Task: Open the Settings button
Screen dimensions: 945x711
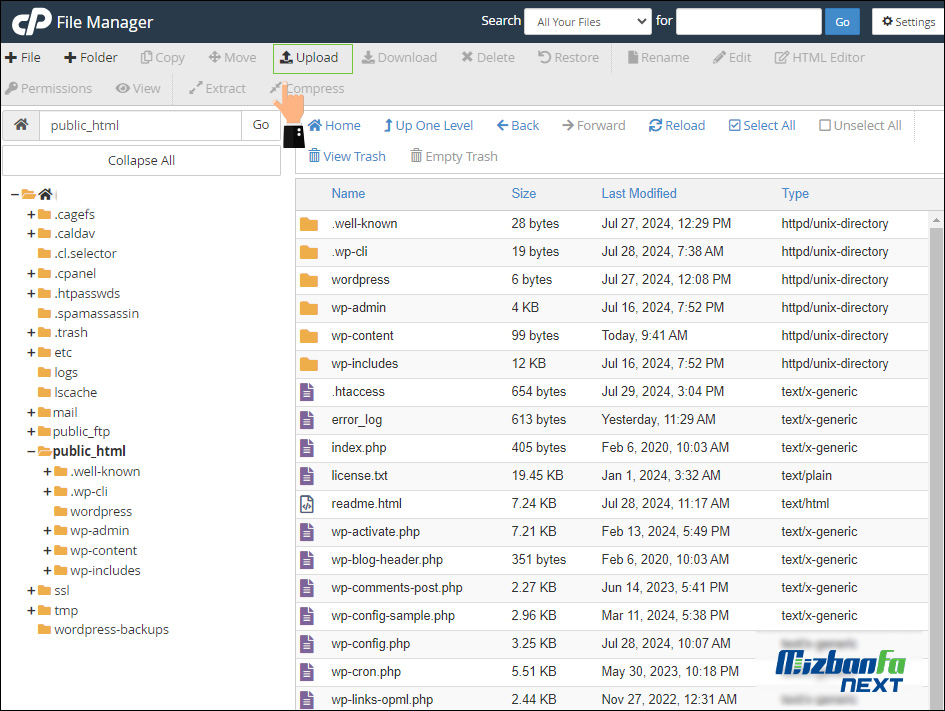Action: 908,22
